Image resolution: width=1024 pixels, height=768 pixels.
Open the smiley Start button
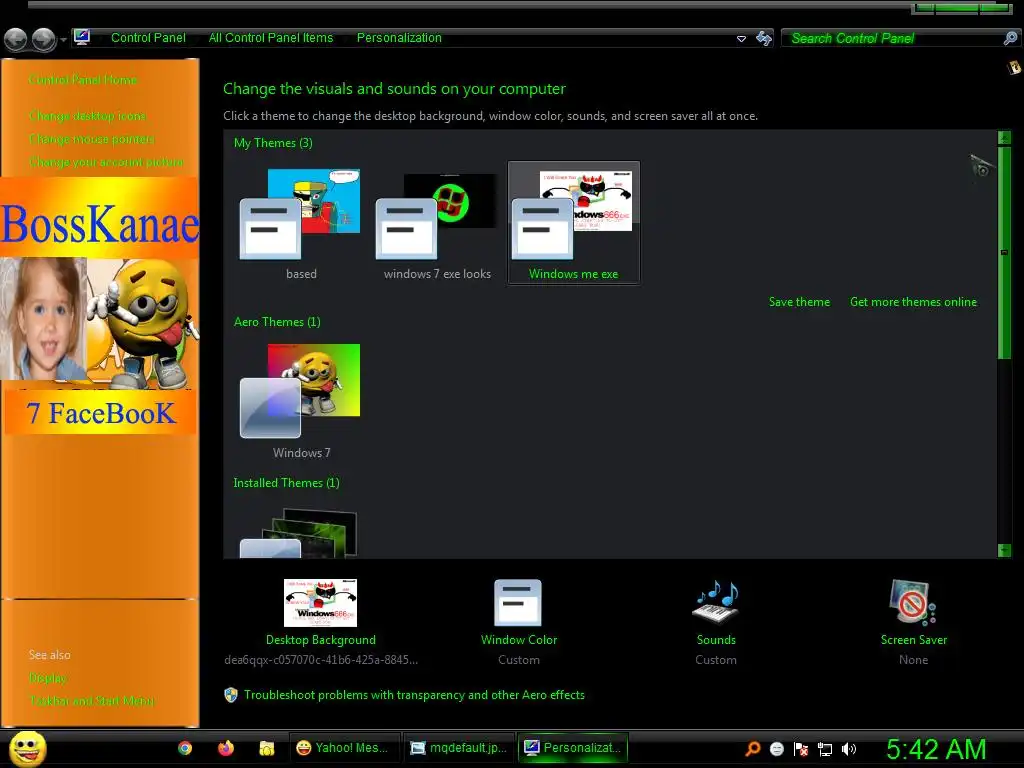point(27,748)
